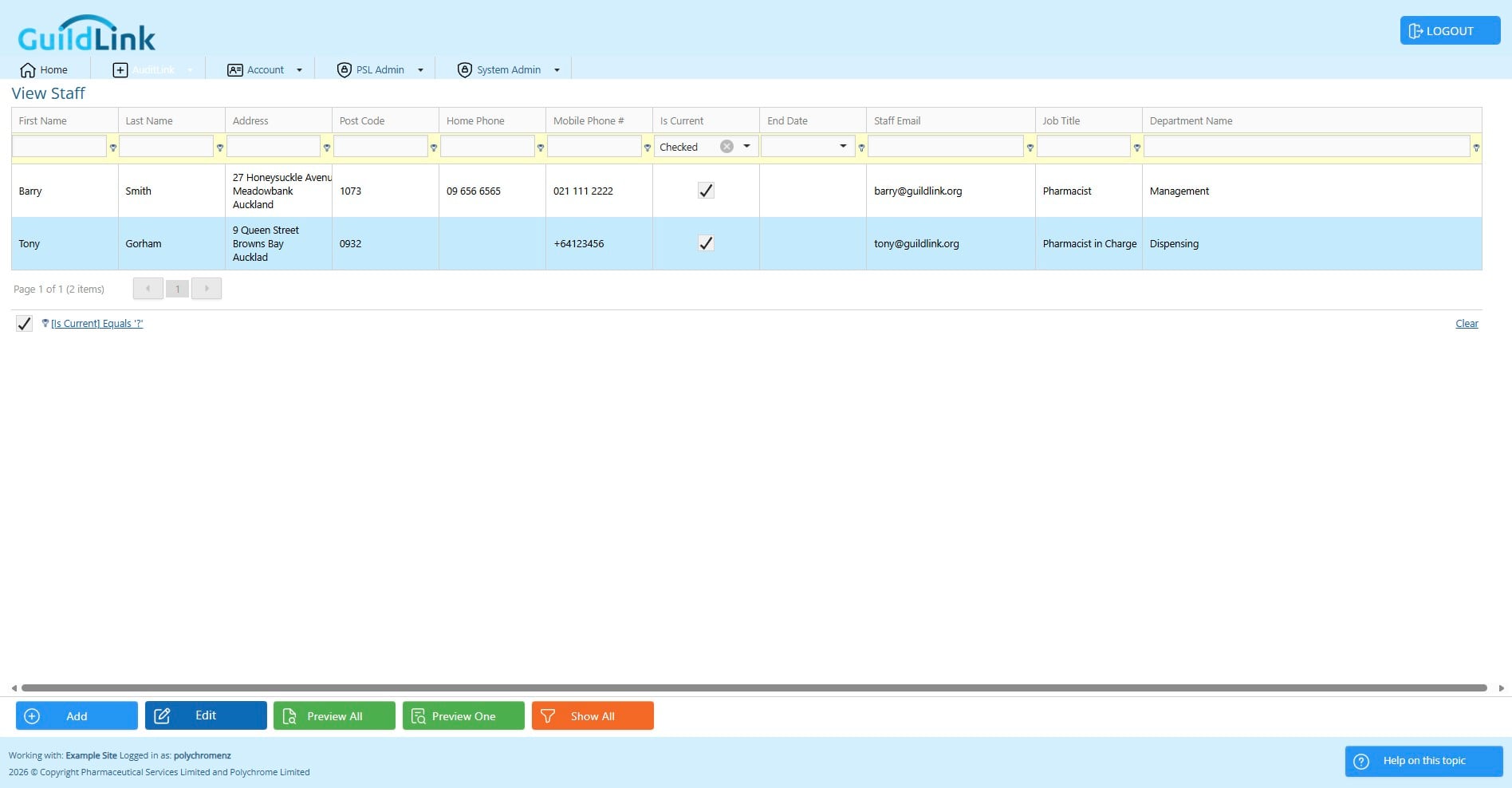Click scroll right arrow on horizontal scrollbar
Viewport: 1512px width, 788px height.
point(1502,688)
